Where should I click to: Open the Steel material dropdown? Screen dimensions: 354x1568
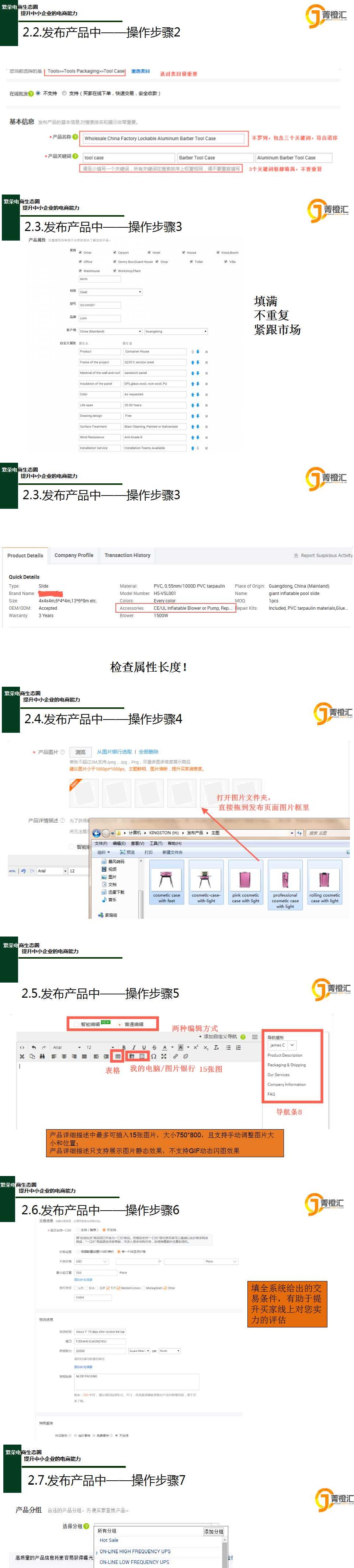110,292
